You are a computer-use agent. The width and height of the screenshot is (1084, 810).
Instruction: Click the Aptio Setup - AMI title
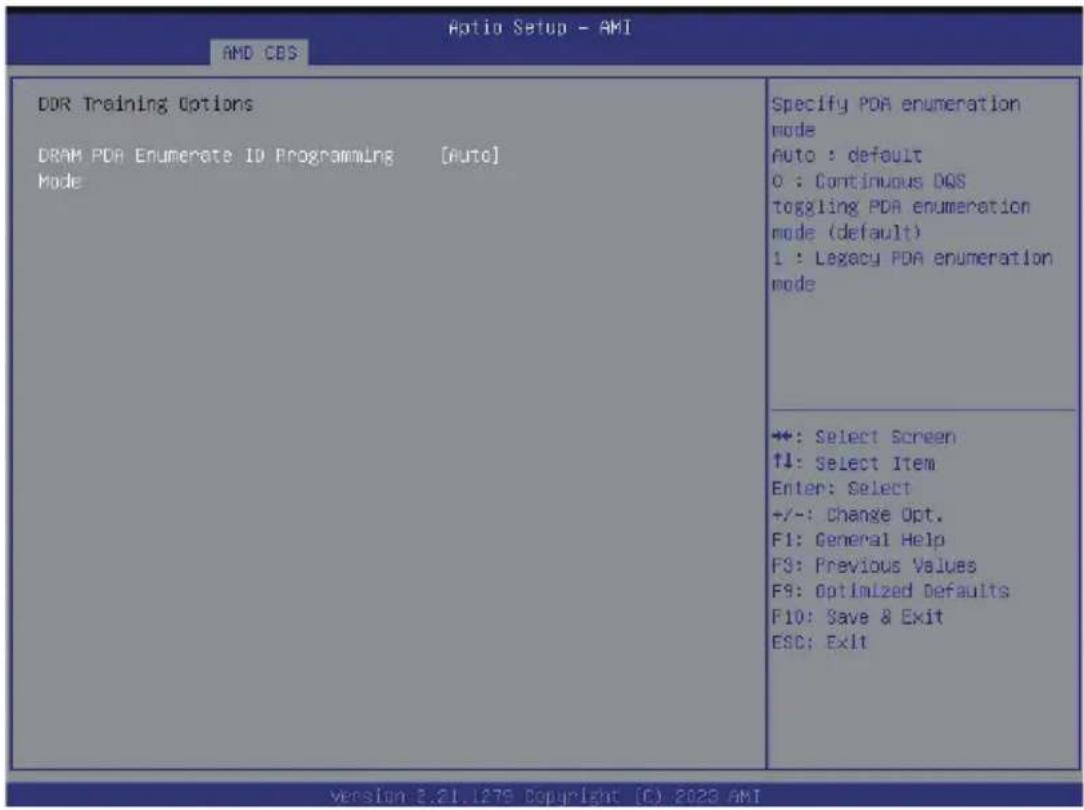[x=539, y=28]
